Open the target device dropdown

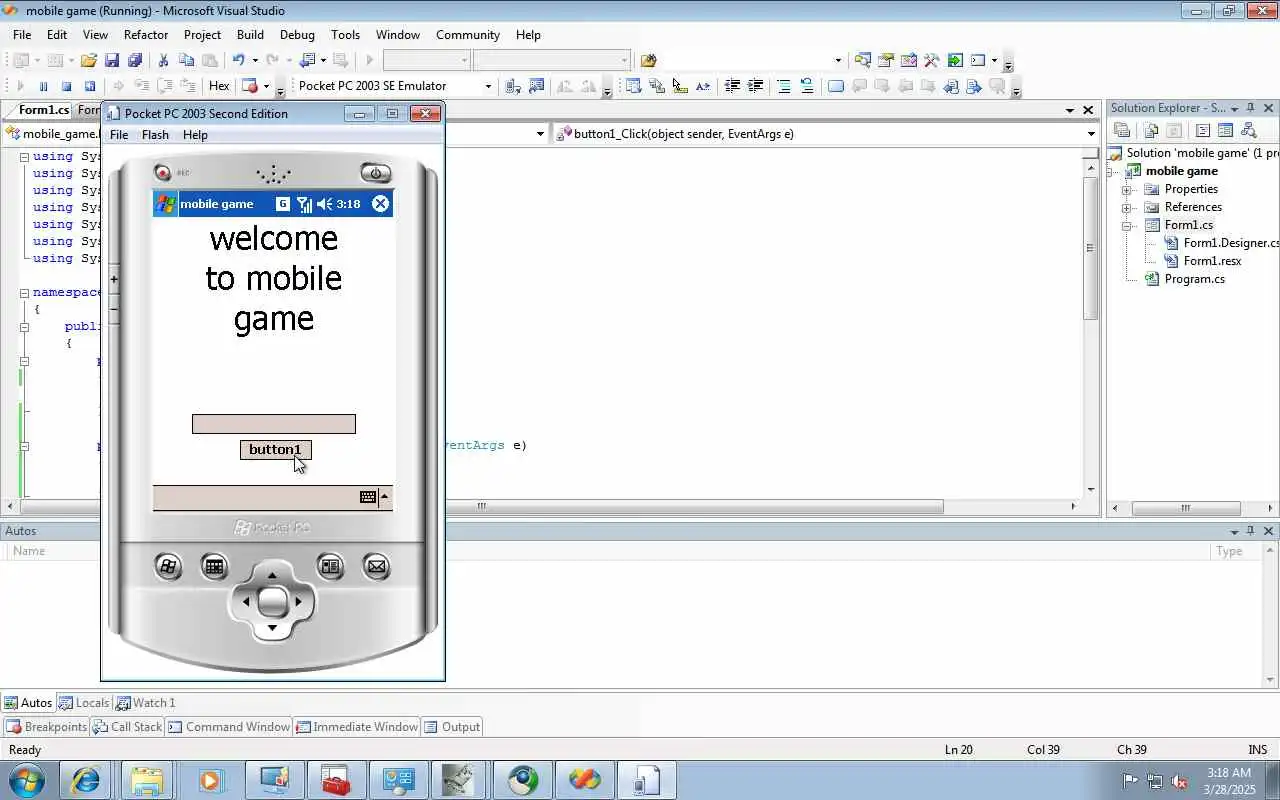[488, 87]
